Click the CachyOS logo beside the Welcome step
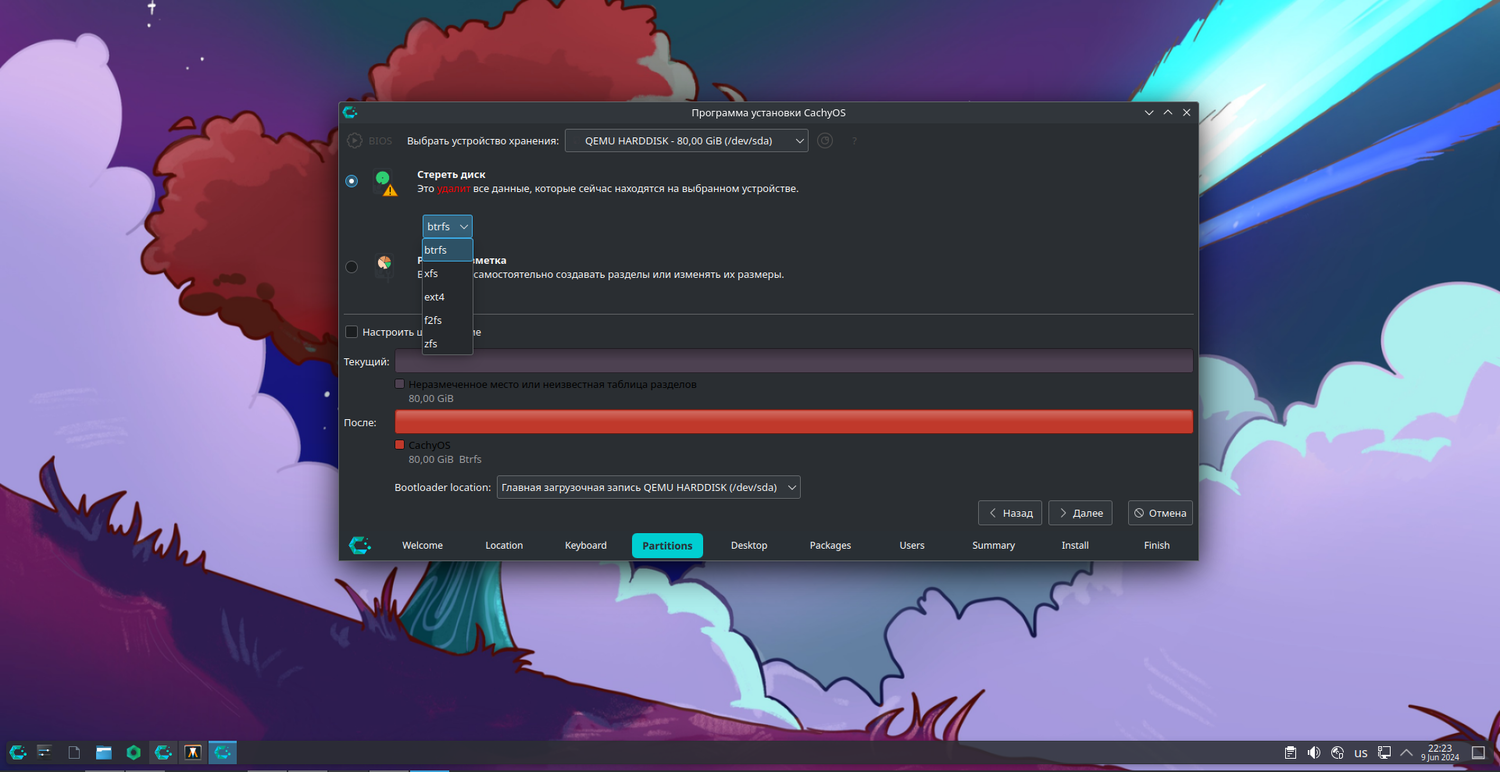 coord(360,545)
